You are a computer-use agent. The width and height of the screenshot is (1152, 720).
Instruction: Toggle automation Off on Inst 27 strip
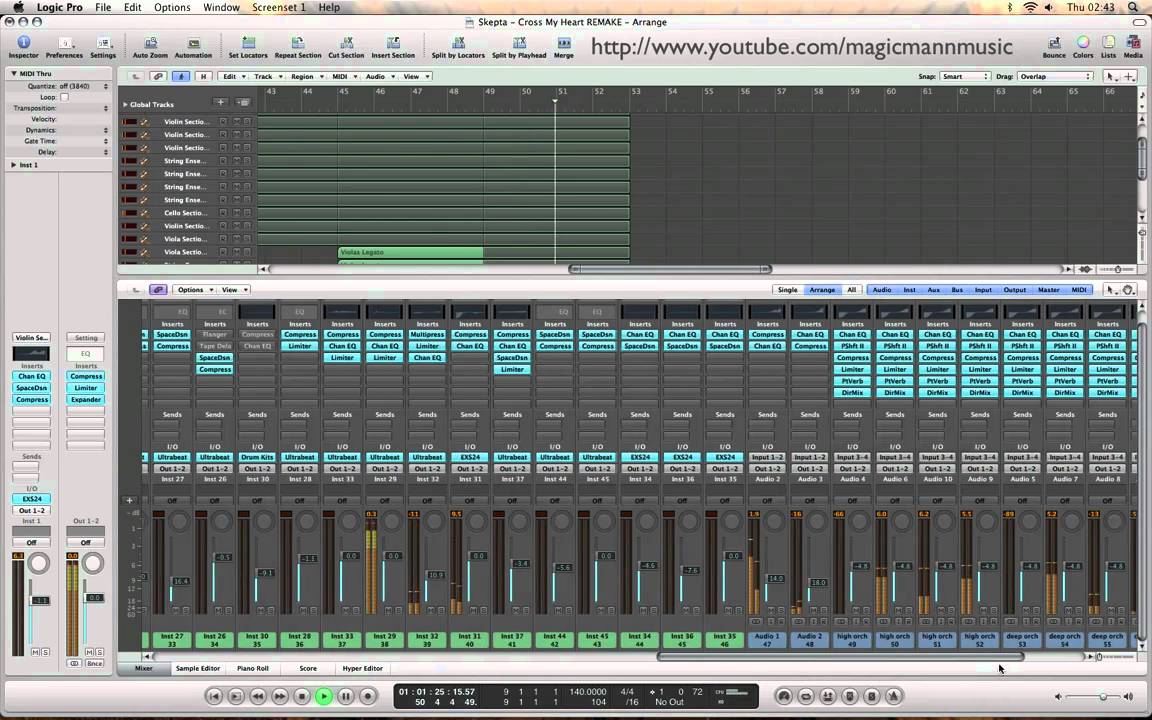[172, 500]
